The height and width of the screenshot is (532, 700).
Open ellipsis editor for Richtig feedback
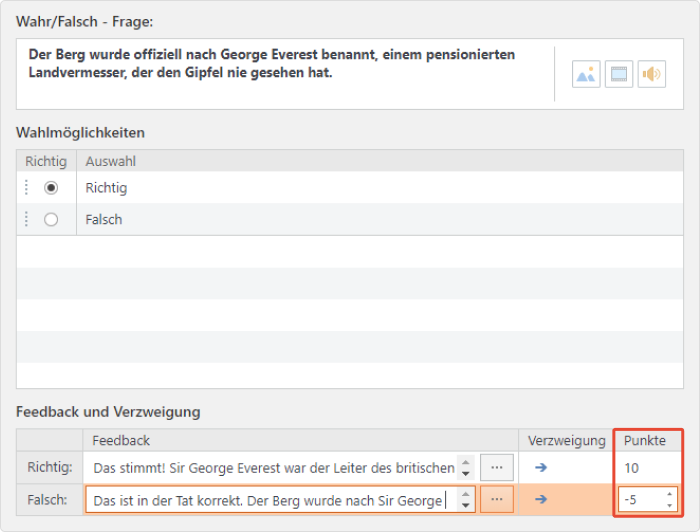click(496, 467)
